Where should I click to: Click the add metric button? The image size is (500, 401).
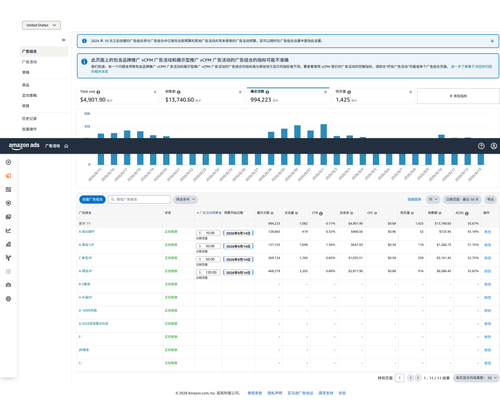pyautogui.click(x=458, y=96)
